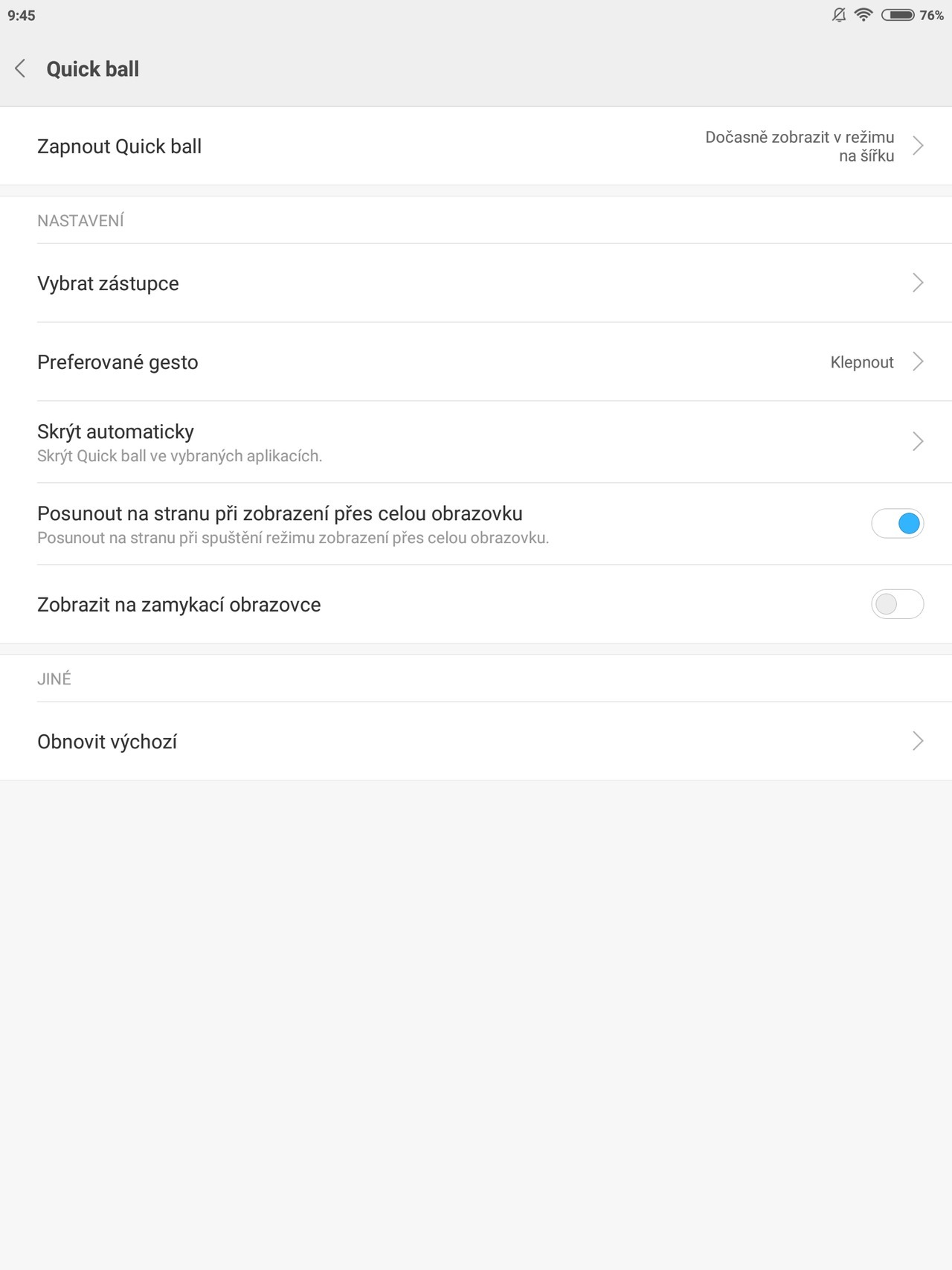Select 'Vybrat zástupce' setting
This screenshot has height=1270, width=952.
107,283
